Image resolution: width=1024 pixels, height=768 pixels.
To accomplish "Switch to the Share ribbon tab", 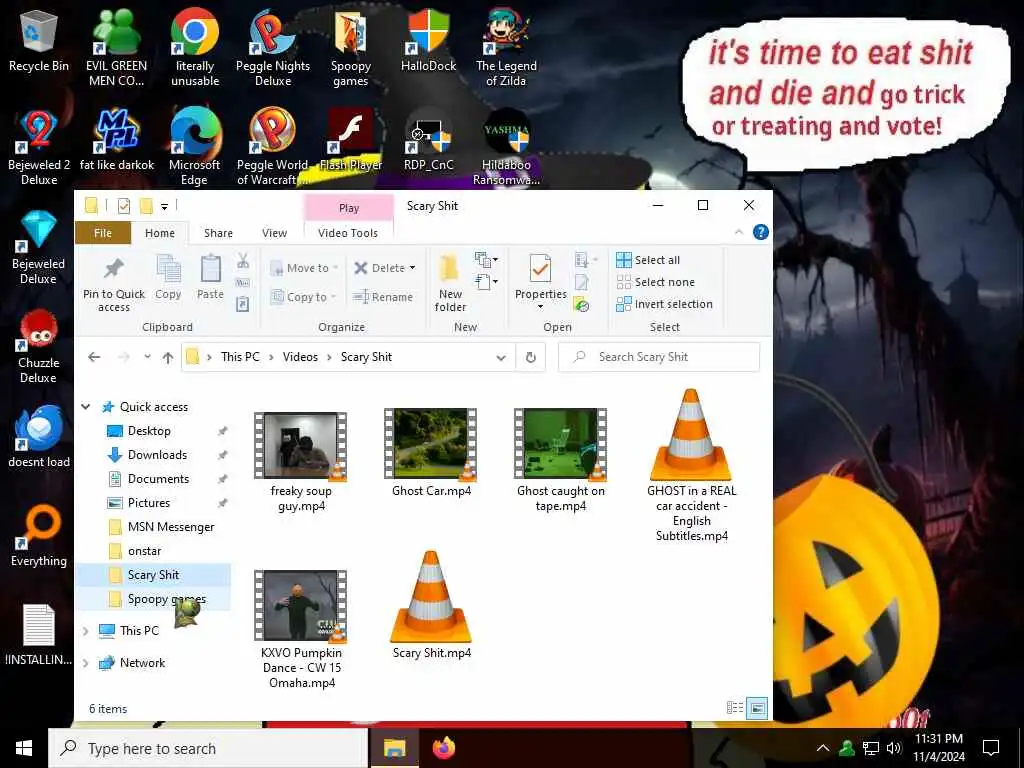I will click(x=218, y=232).
